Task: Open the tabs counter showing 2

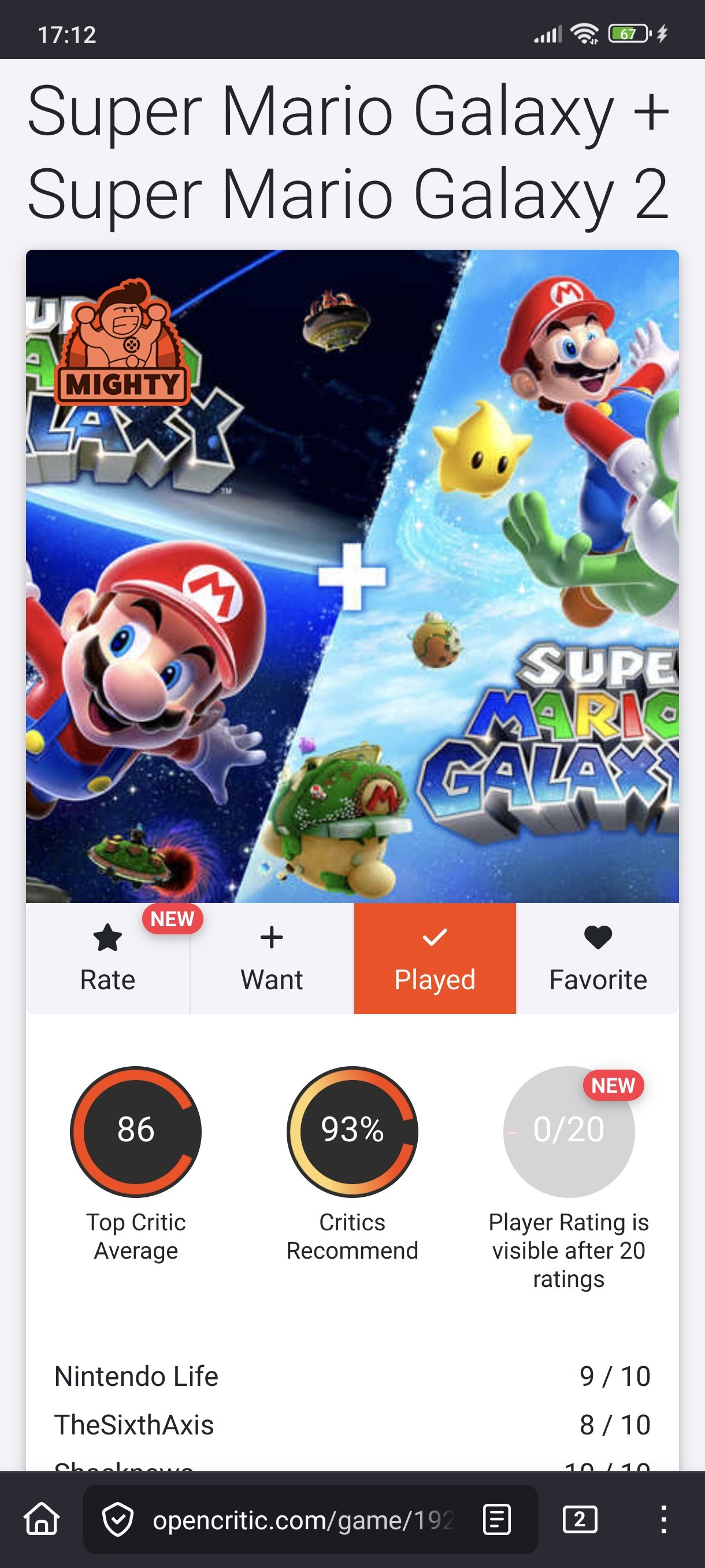Action: [580, 1520]
